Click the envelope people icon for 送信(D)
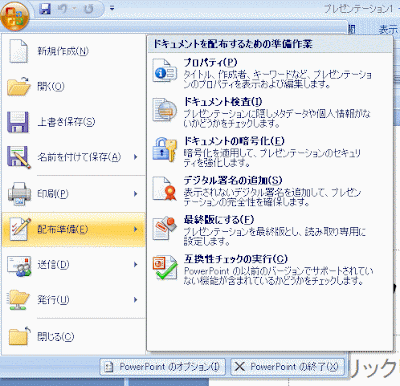 (x=19, y=266)
